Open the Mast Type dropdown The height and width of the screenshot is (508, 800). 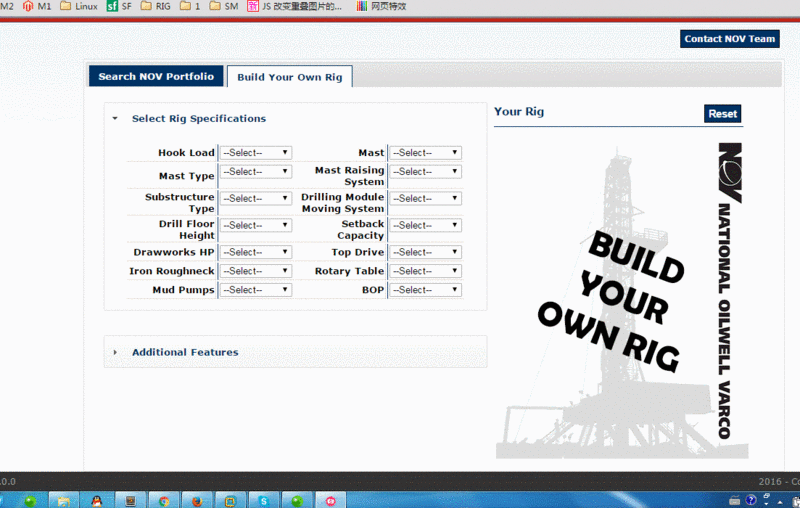tap(256, 171)
